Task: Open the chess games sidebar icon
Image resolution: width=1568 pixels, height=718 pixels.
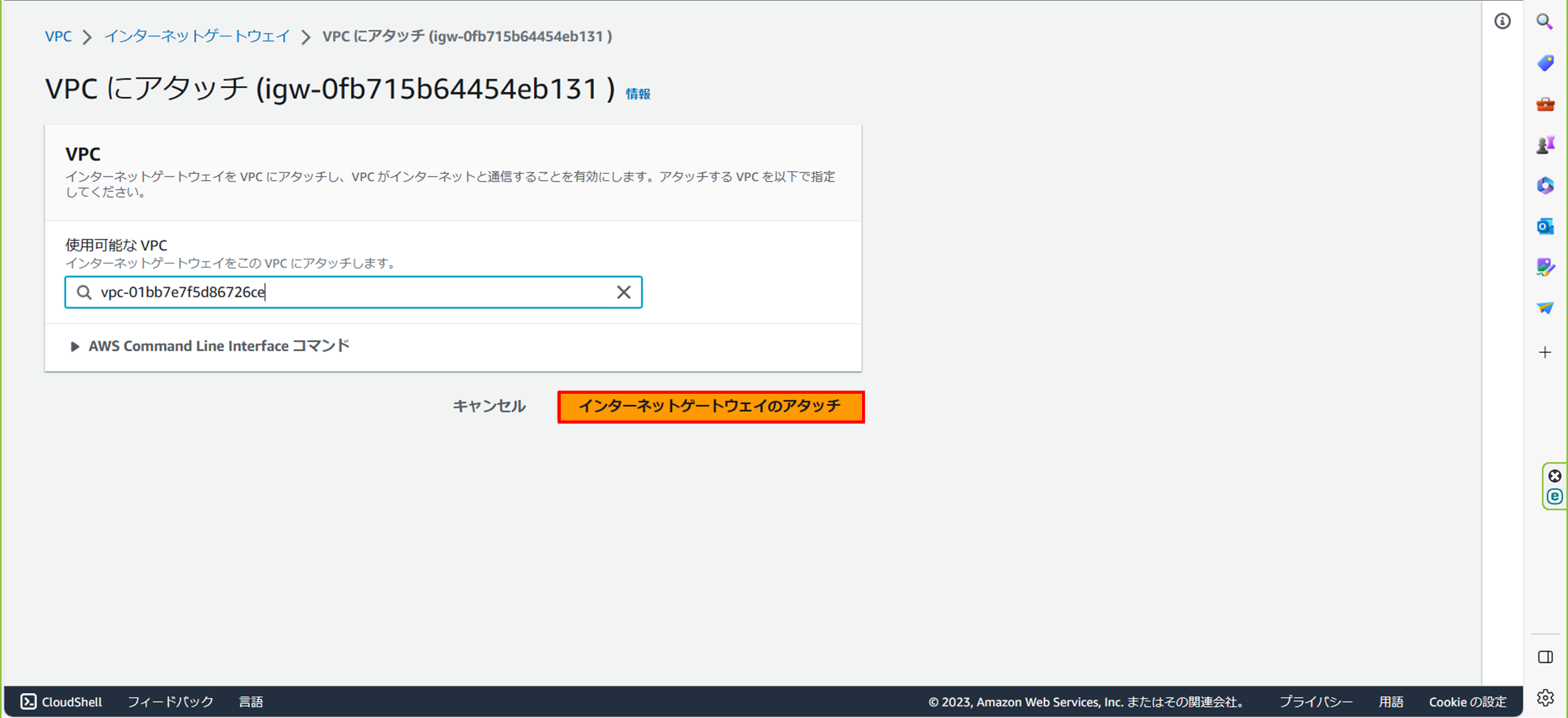Action: coord(1544,145)
